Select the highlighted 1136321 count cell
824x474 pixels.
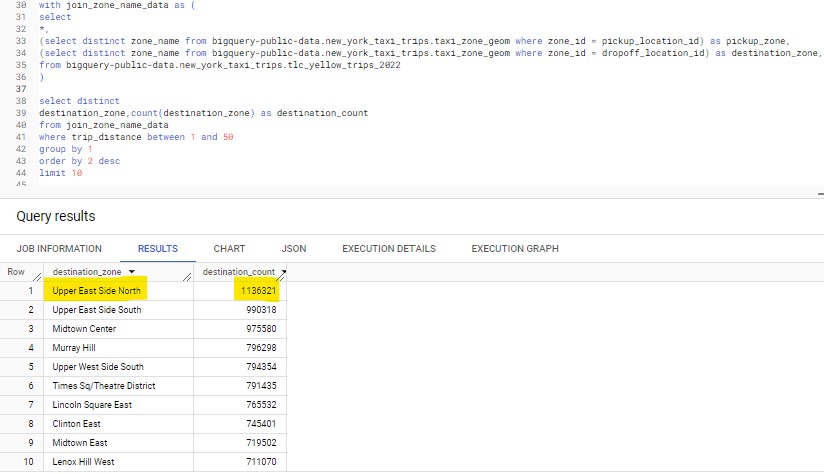tap(258, 291)
